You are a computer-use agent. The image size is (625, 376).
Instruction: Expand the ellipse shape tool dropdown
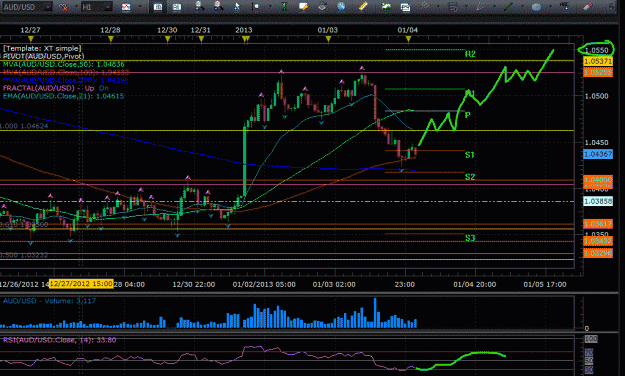click(550, 6)
